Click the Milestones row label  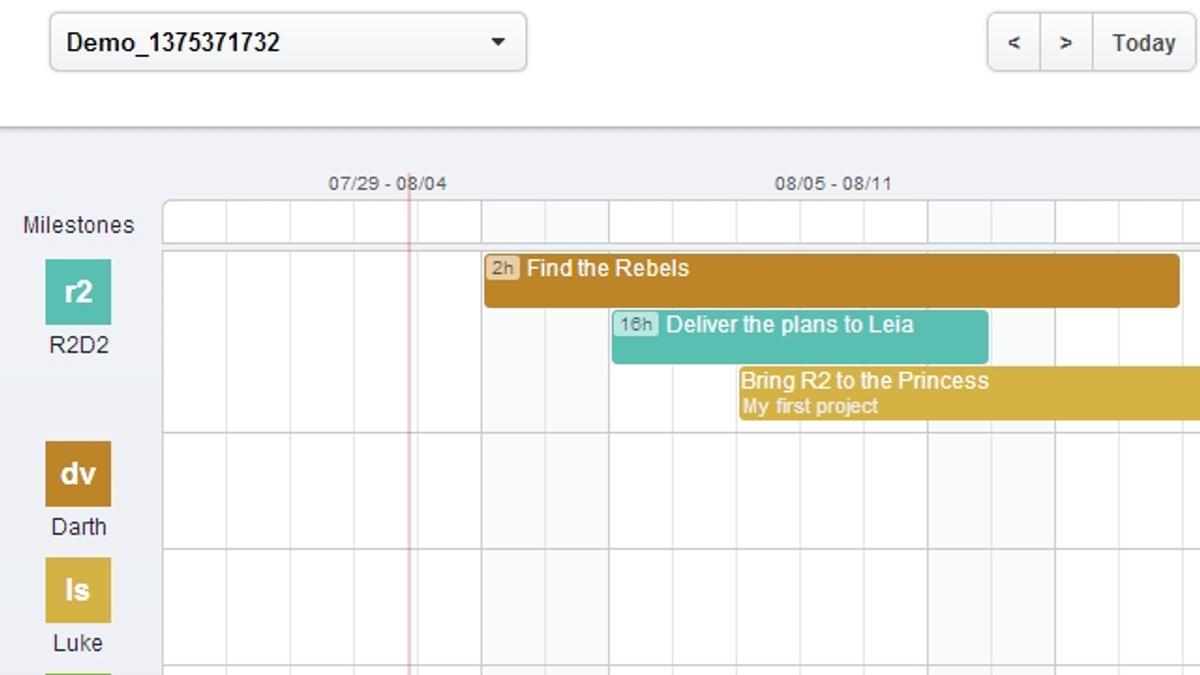[79, 225]
